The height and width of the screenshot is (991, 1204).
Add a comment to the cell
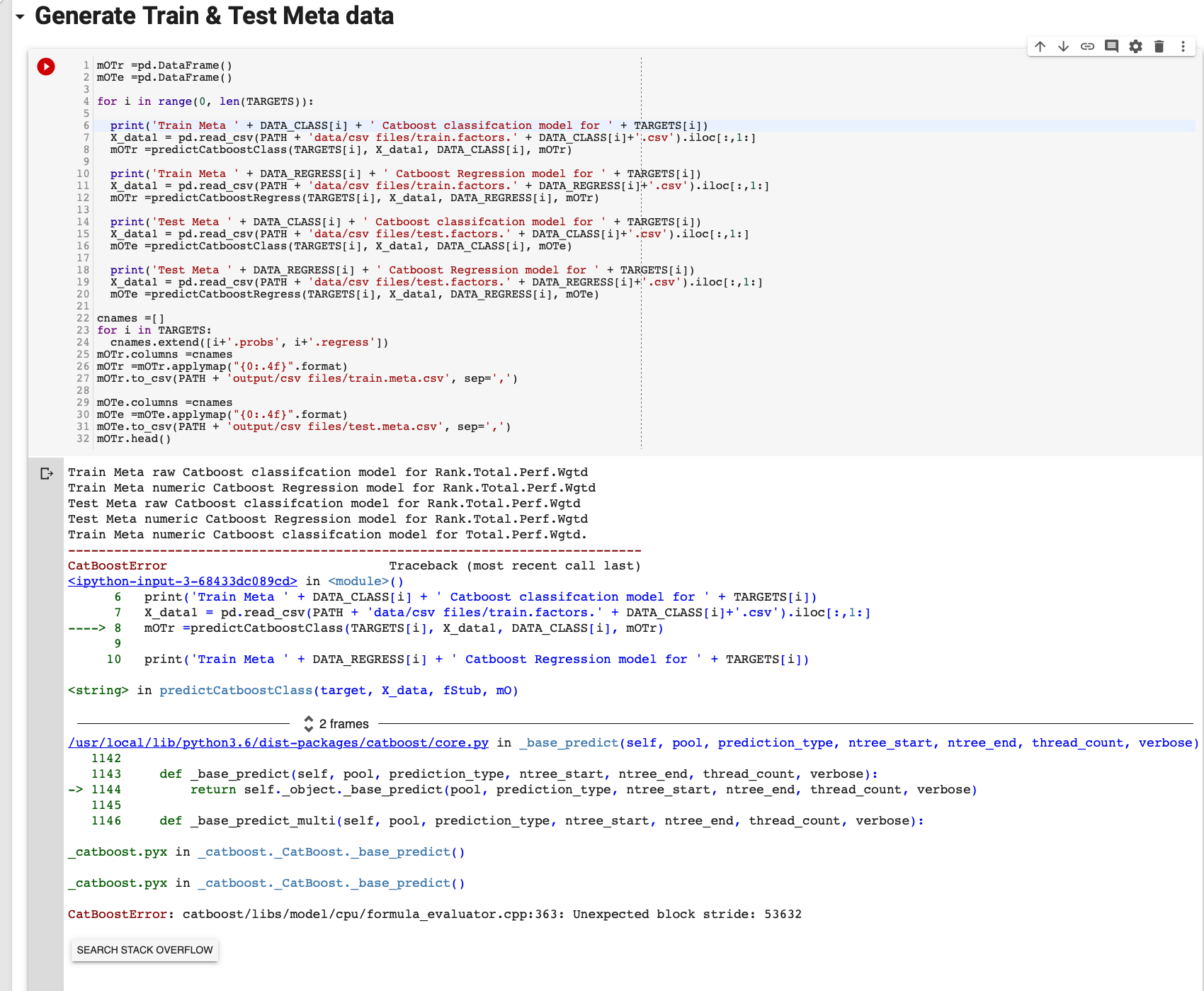click(x=1111, y=47)
